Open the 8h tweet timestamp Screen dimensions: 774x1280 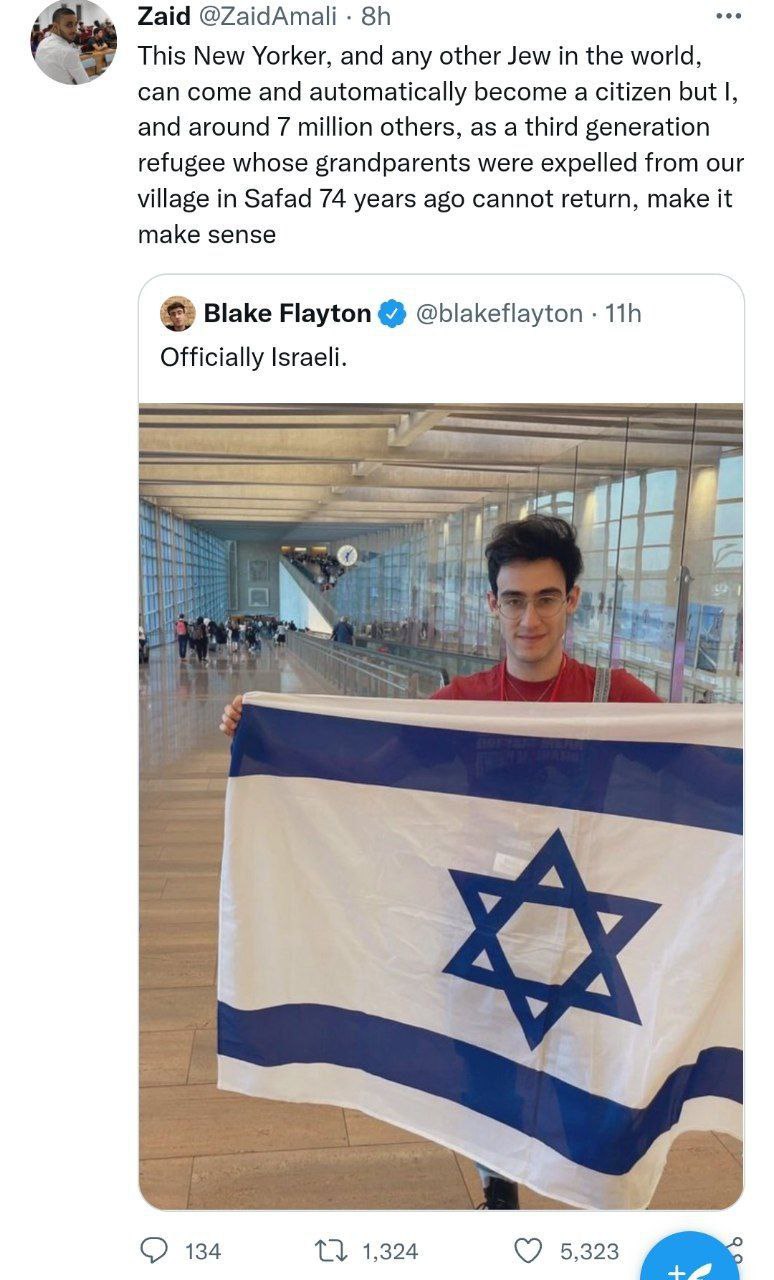point(376,16)
